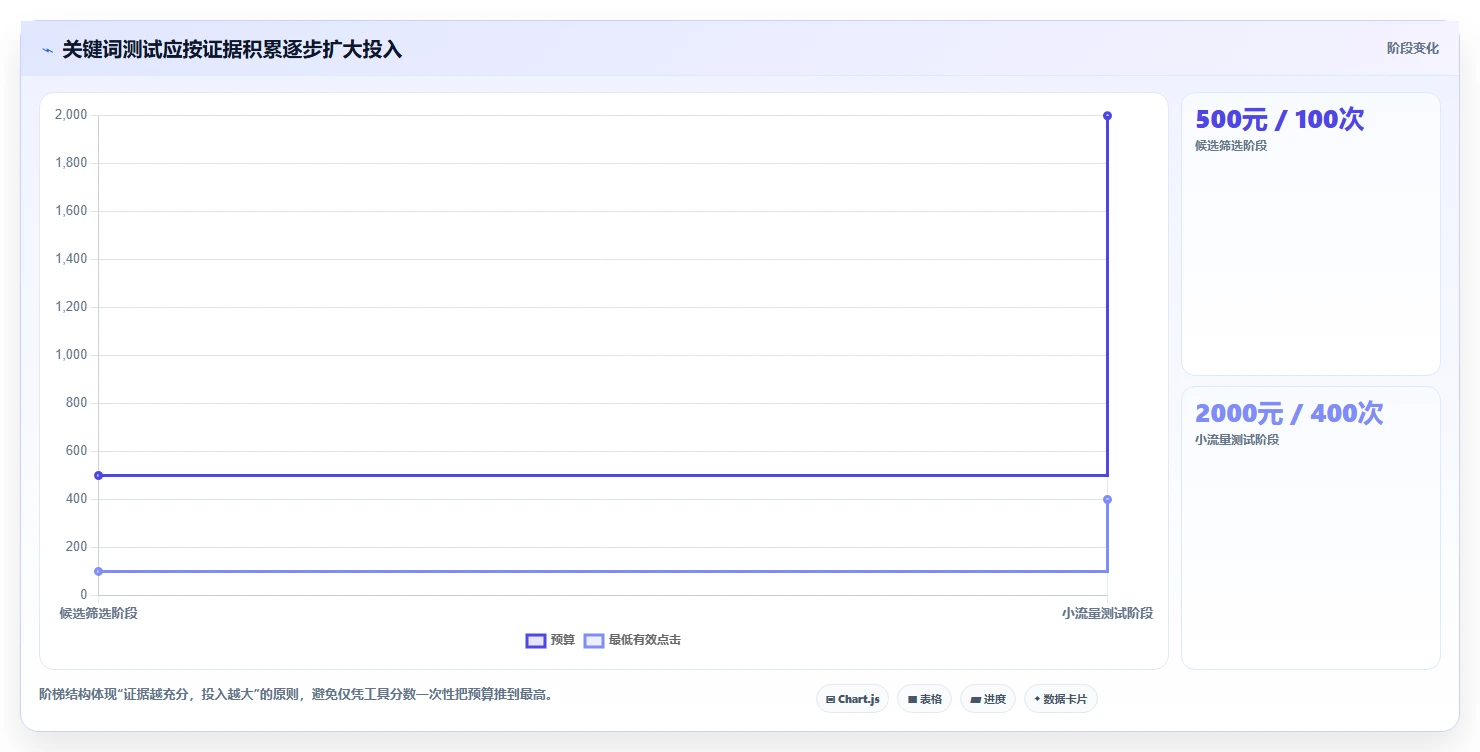This screenshot has height=752, width=1480.
Task: Click the 小流量测试阶段 x-axis label
Action: coord(1107,613)
